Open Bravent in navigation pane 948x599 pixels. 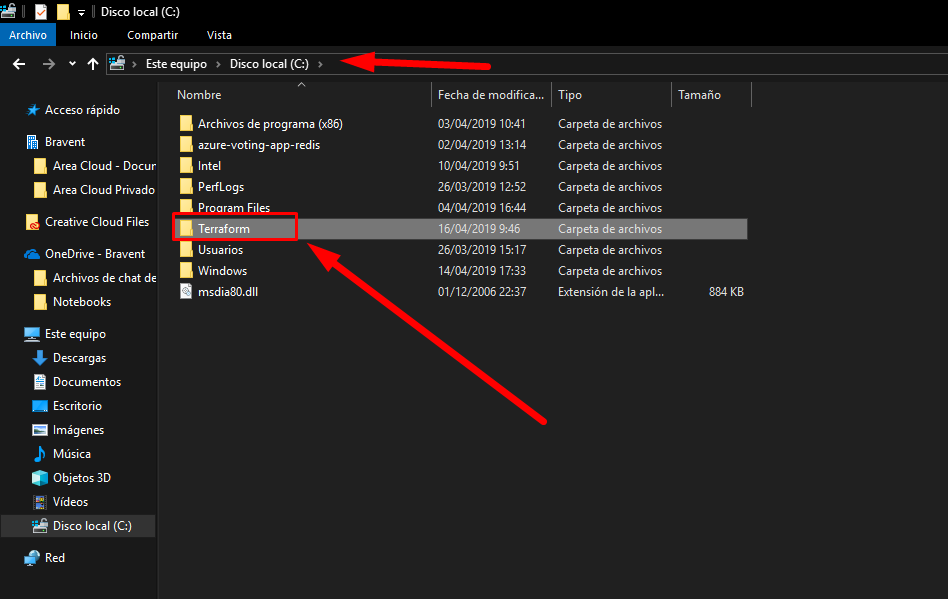(65, 142)
